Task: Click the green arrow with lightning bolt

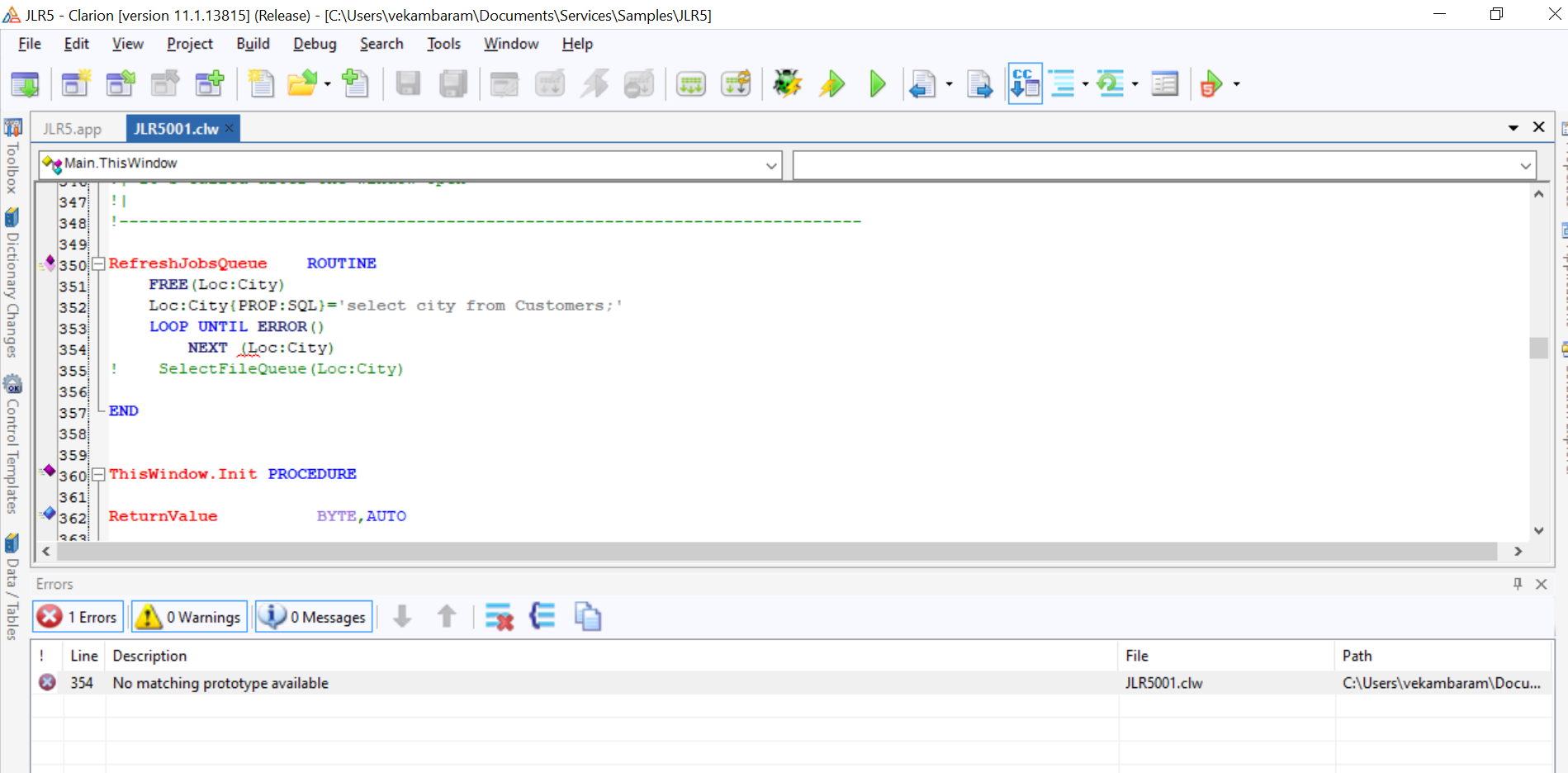Action: click(x=831, y=83)
